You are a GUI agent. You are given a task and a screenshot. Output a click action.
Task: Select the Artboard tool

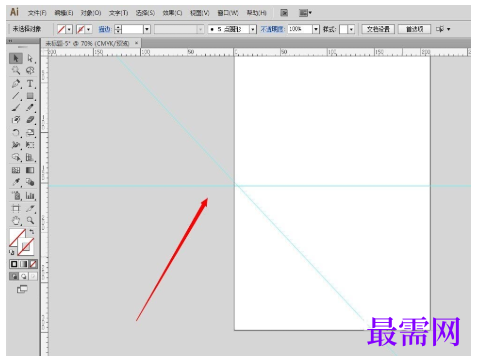[x=16, y=208]
